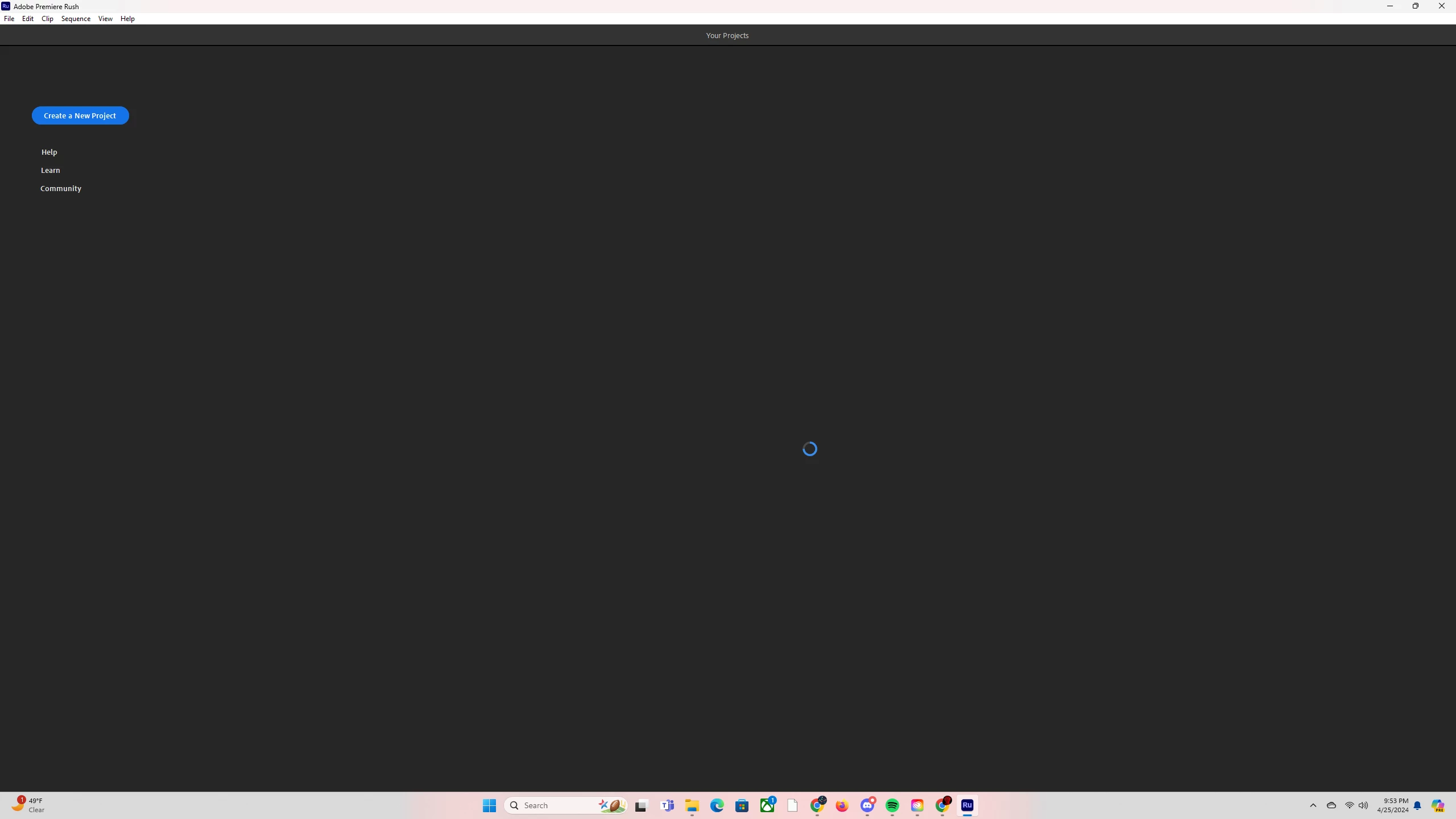Launch Firefox from the taskbar
Image resolution: width=1456 pixels, height=819 pixels.
click(842, 805)
